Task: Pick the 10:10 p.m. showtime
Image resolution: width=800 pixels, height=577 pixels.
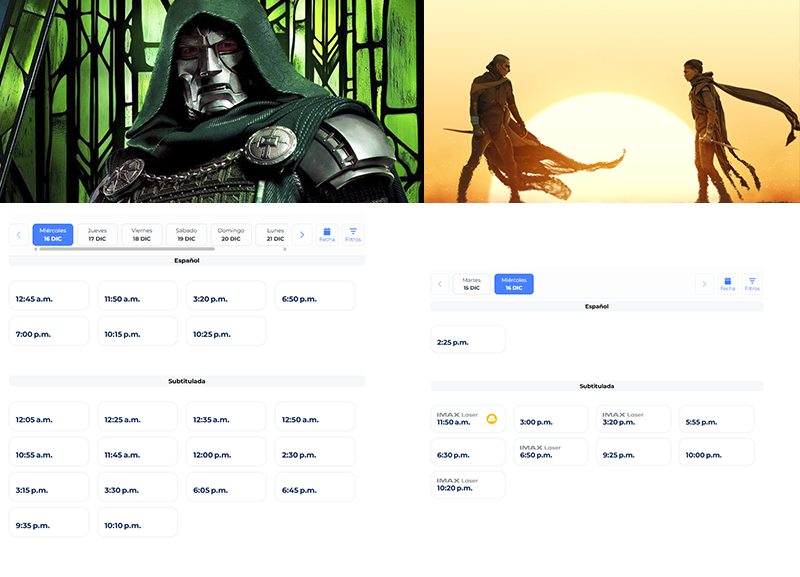Action: pyautogui.click(x=138, y=522)
